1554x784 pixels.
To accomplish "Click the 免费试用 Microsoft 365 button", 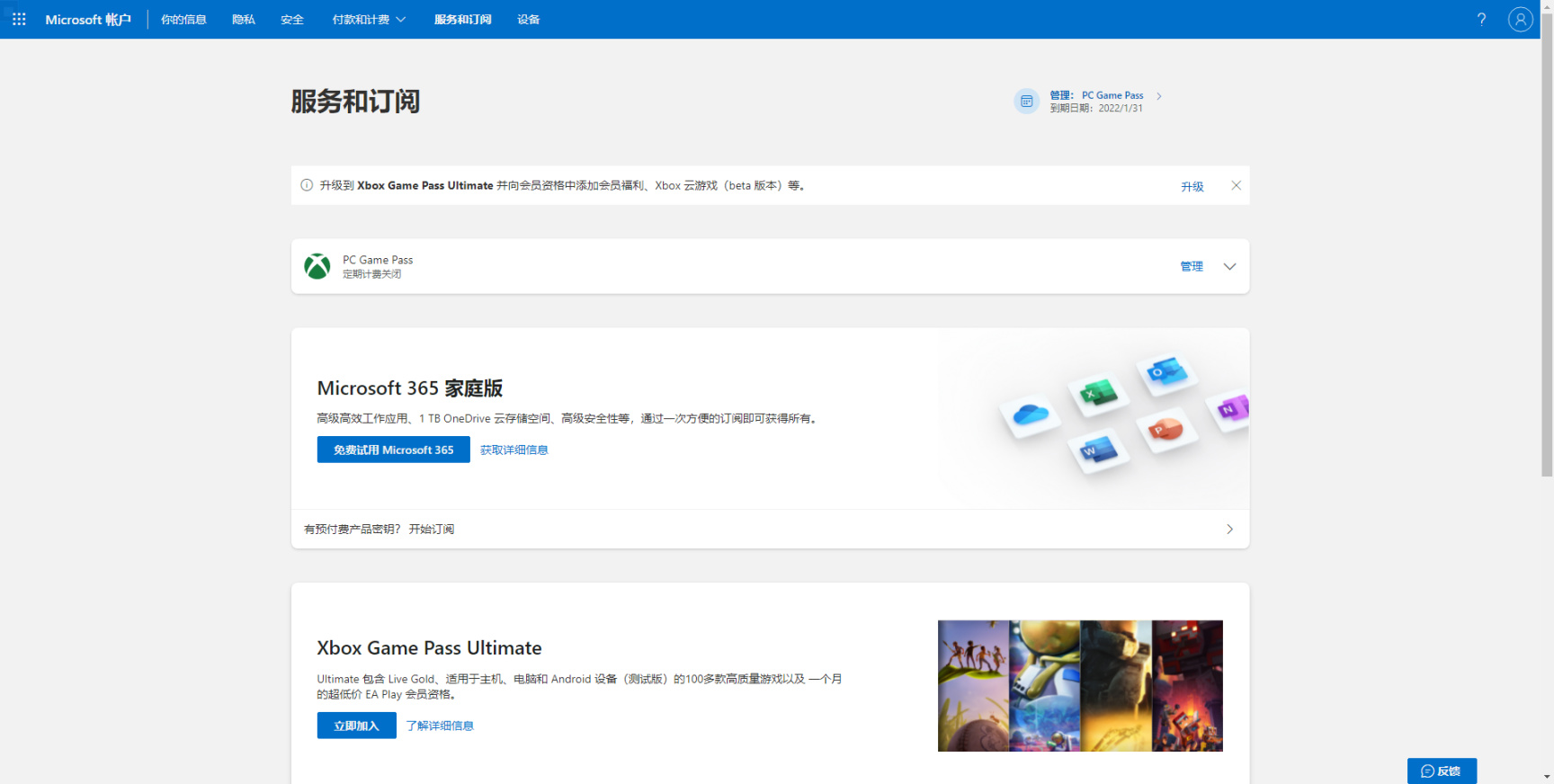I will click(x=393, y=450).
